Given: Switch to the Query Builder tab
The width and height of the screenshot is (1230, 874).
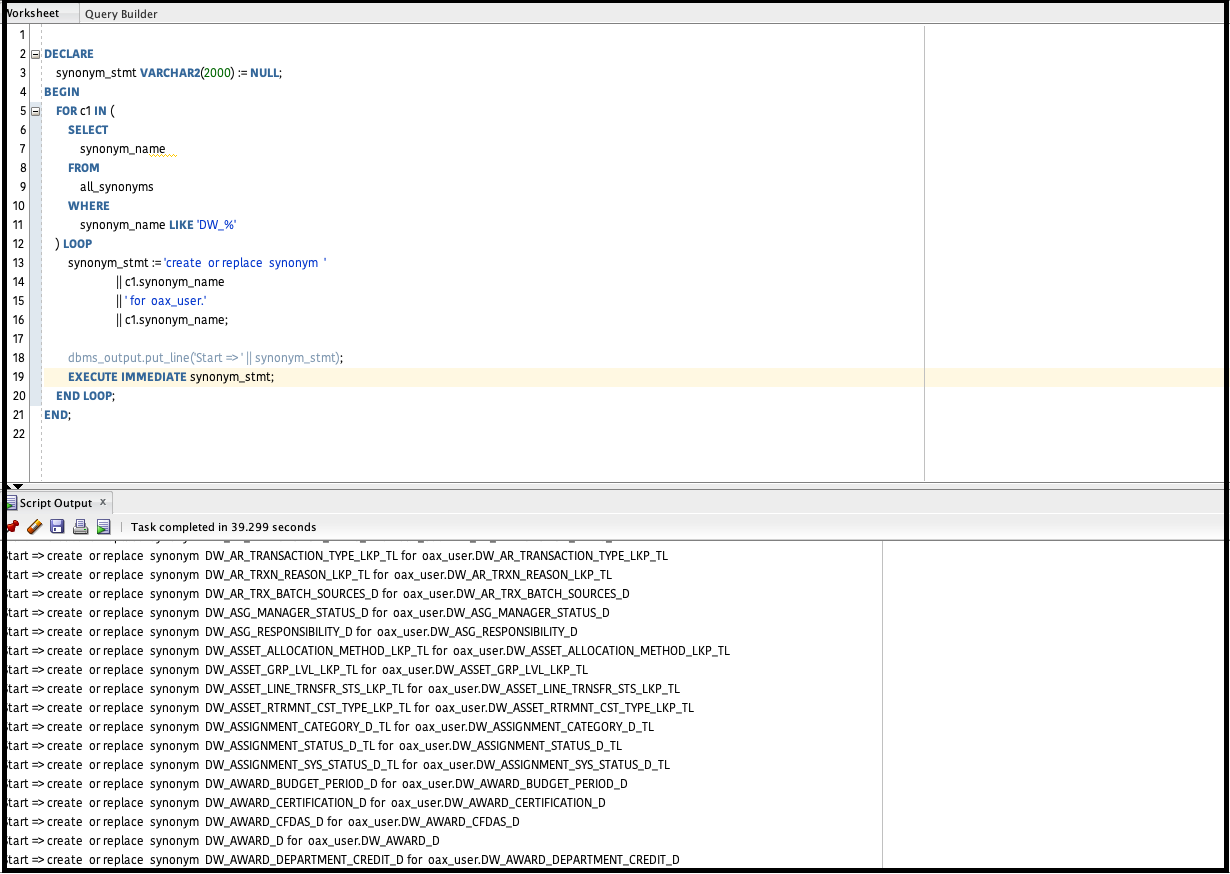Looking at the screenshot, I should [x=120, y=14].
